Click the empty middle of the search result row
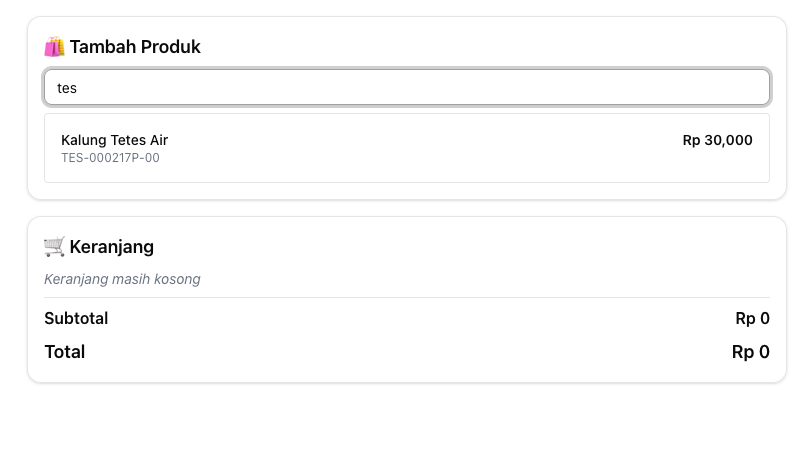 [x=420, y=148]
